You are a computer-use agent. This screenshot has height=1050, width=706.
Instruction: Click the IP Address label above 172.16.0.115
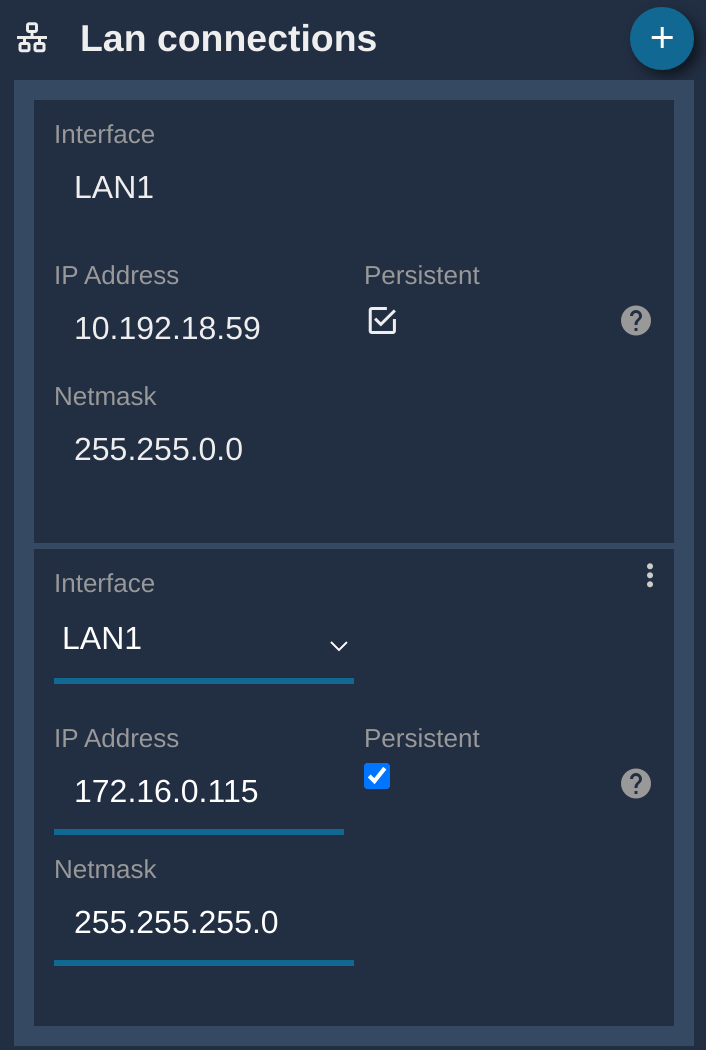(117, 738)
